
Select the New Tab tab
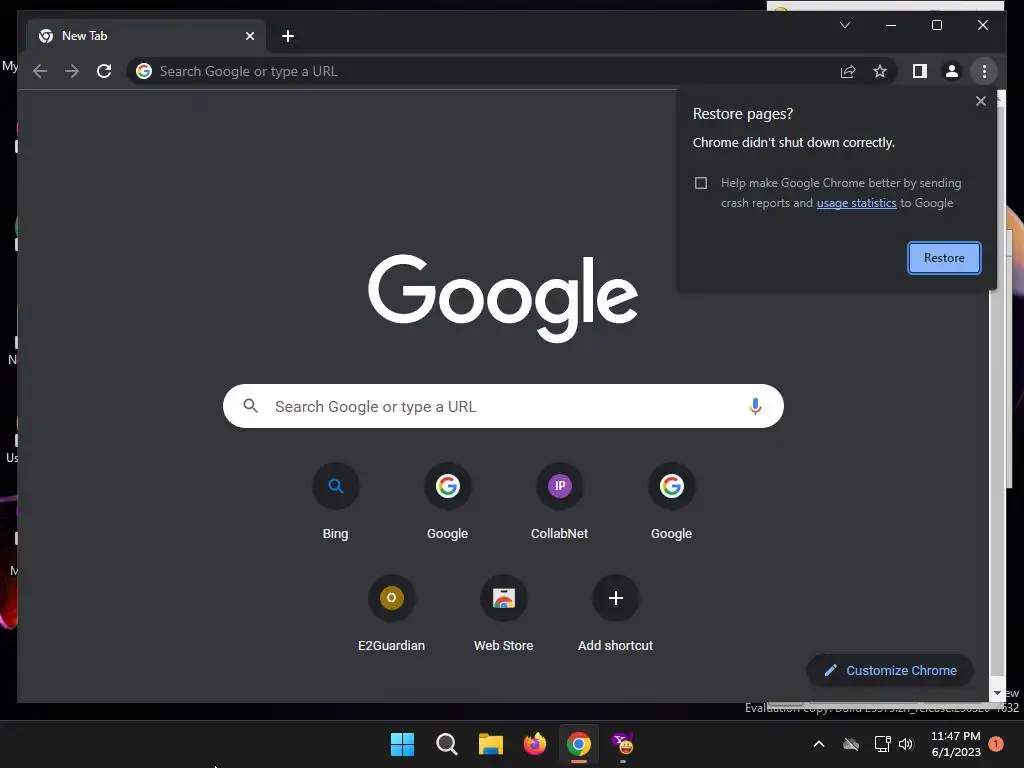pos(146,36)
